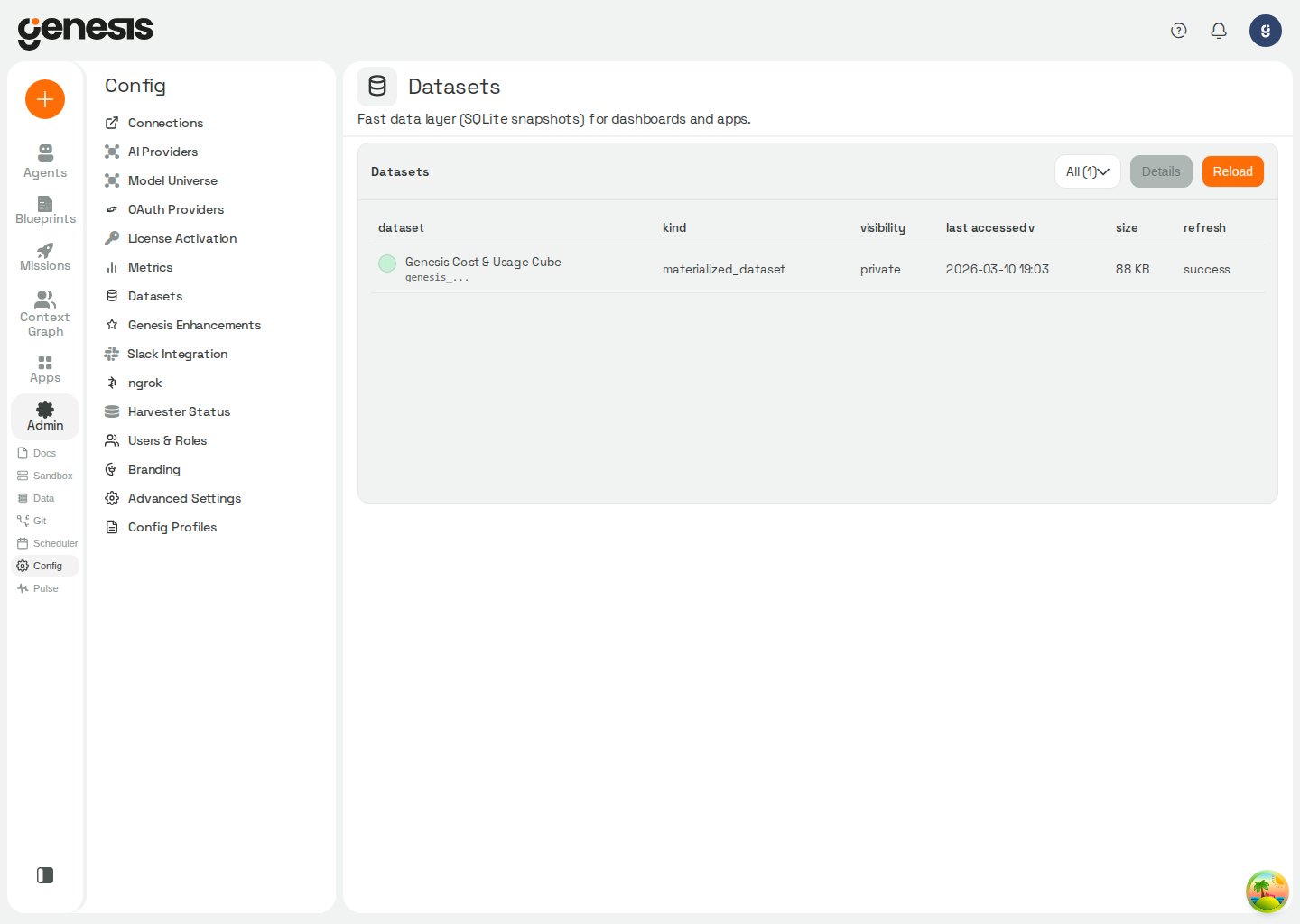Open License Activation page
This screenshot has height=924, width=1300.
click(171, 238)
